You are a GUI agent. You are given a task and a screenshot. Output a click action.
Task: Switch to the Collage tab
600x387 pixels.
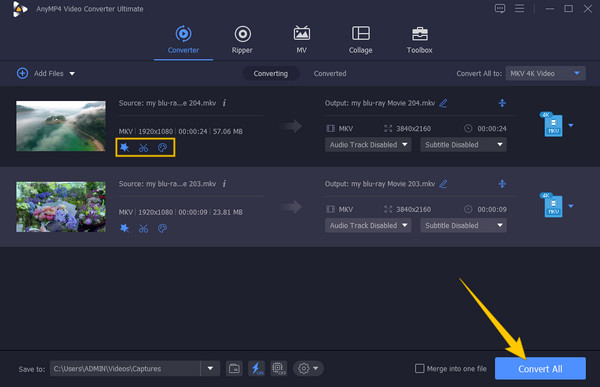click(360, 40)
